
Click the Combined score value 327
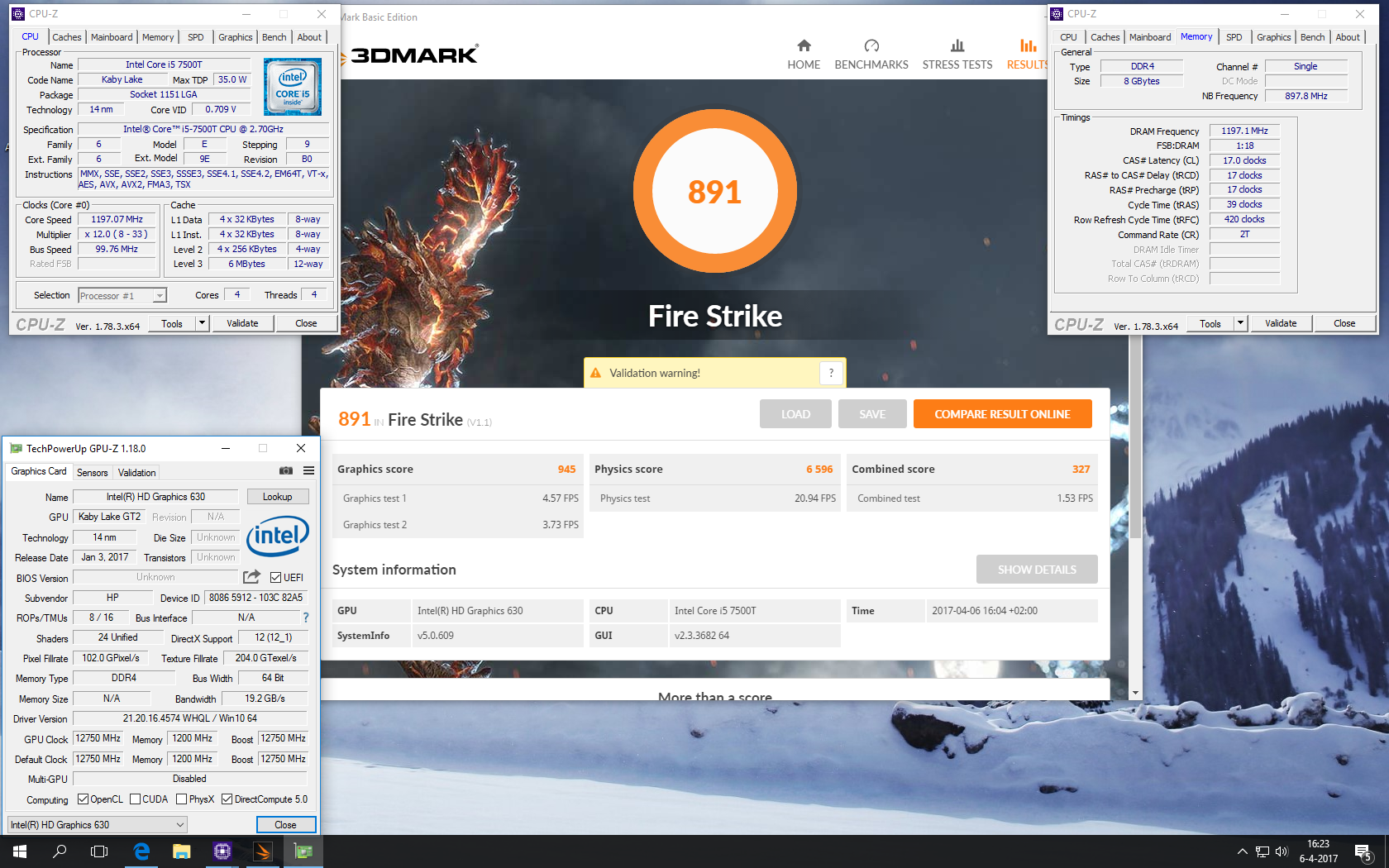pyautogui.click(x=1081, y=469)
